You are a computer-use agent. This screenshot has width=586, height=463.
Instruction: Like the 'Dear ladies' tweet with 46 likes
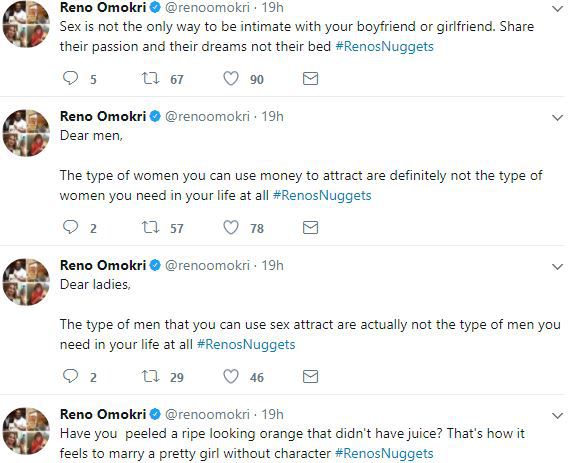click(231, 376)
